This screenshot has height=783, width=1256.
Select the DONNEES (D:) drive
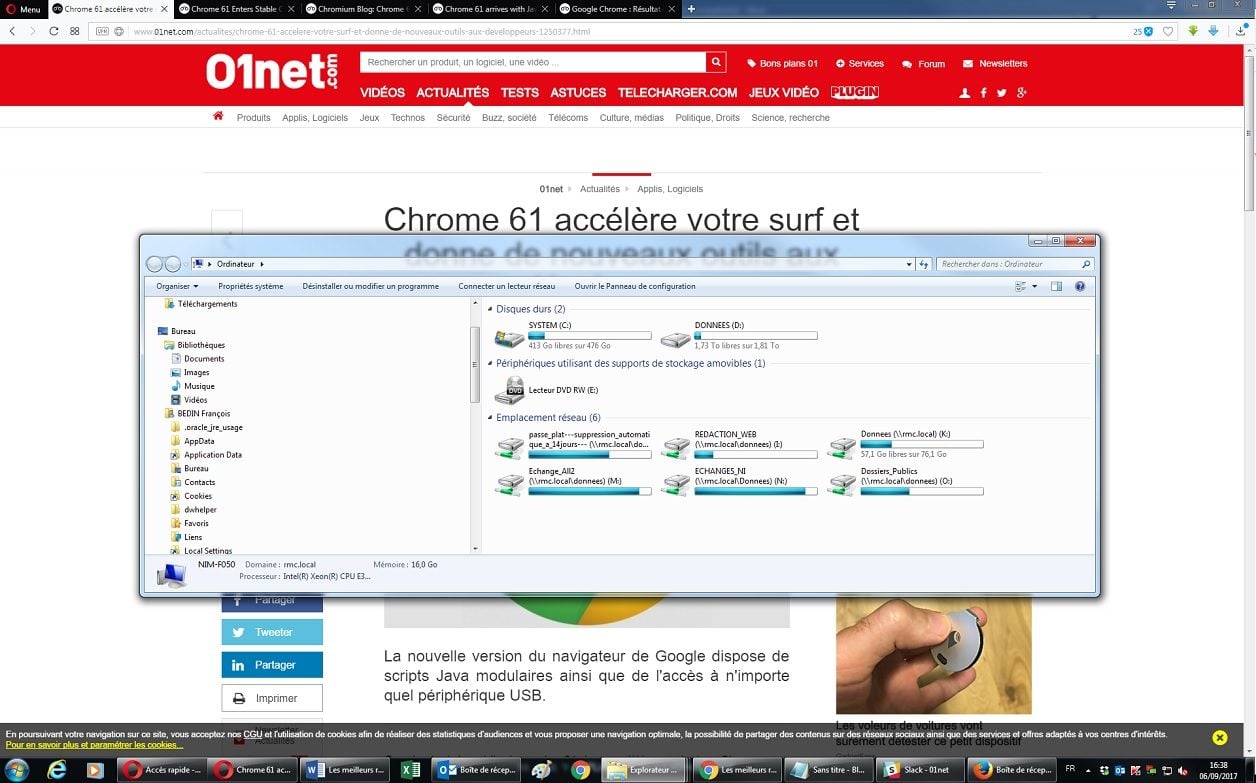[x=739, y=335]
